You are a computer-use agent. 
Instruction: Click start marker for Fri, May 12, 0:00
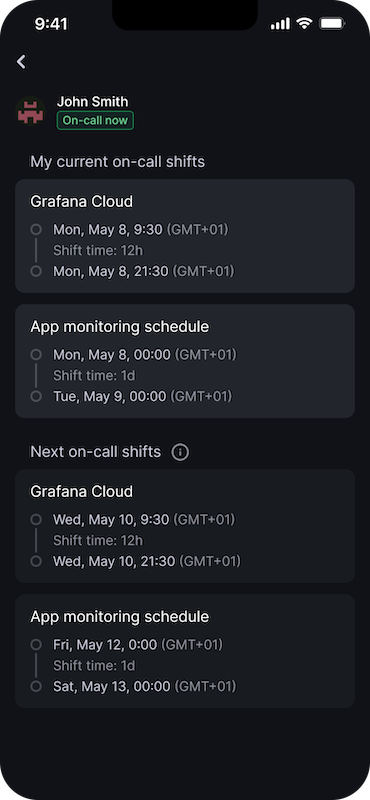(36, 644)
